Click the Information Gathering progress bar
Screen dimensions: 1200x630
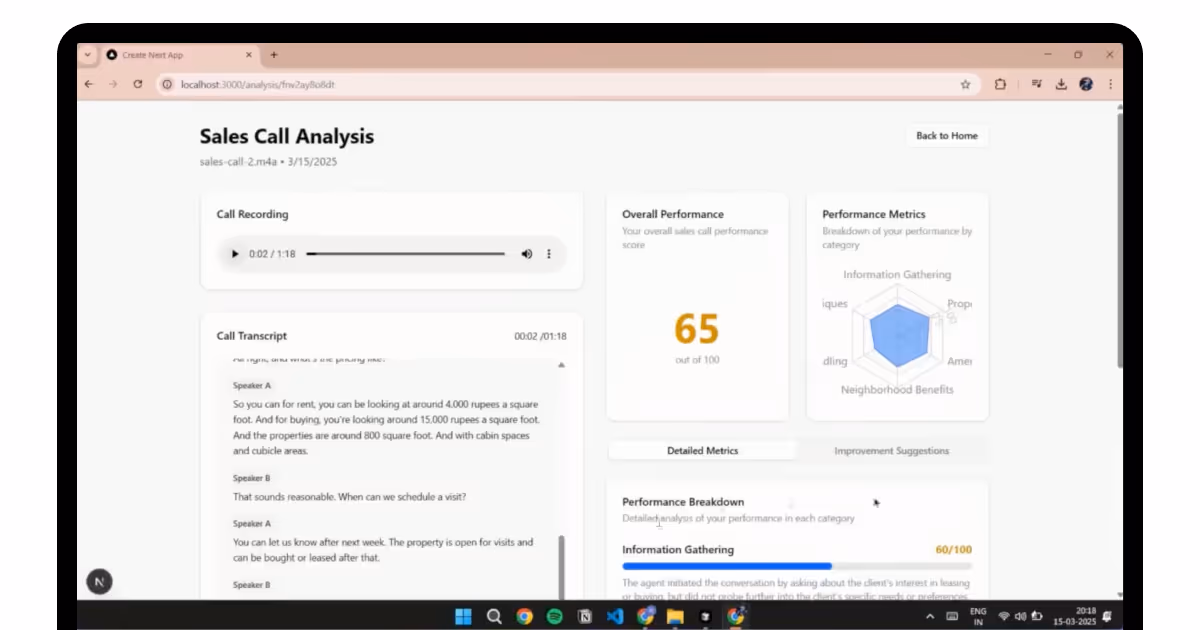pos(797,566)
